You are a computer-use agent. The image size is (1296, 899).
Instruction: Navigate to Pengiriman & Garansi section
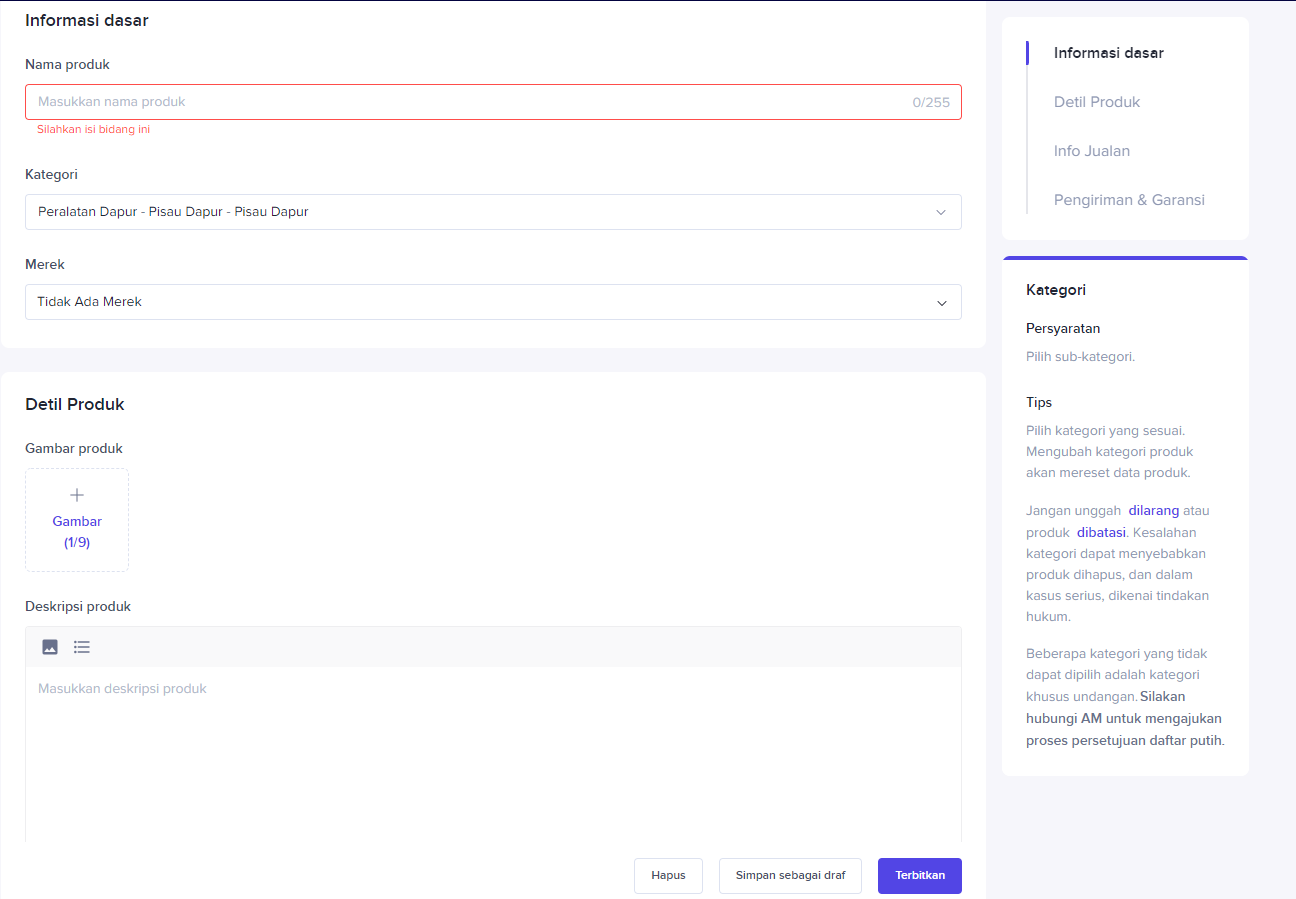(1129, 200)
